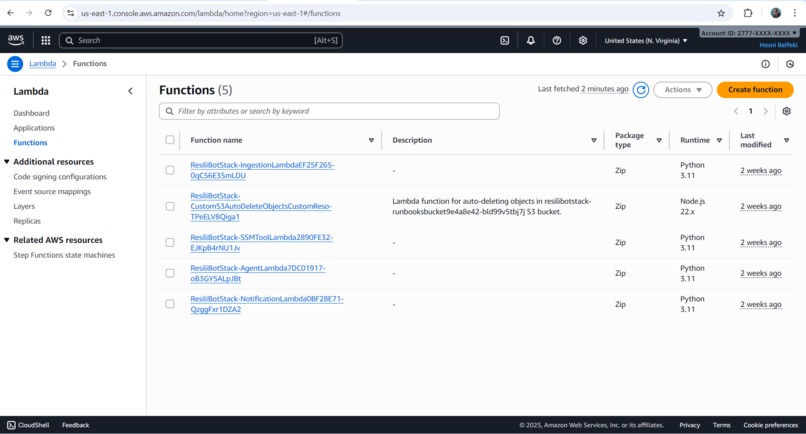
Task: Open Applications in the side navigation
Action: (34, 128)
